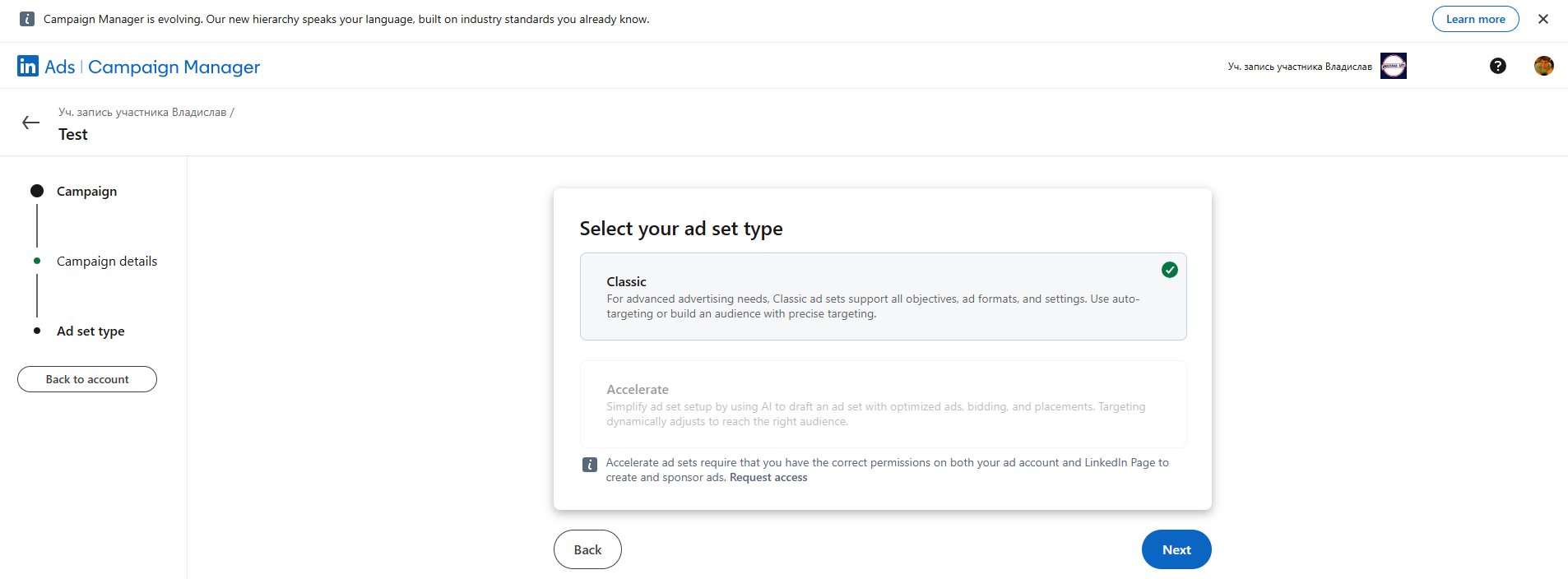Click the Back to account button

pyautogui.click(x=87, y=379)
